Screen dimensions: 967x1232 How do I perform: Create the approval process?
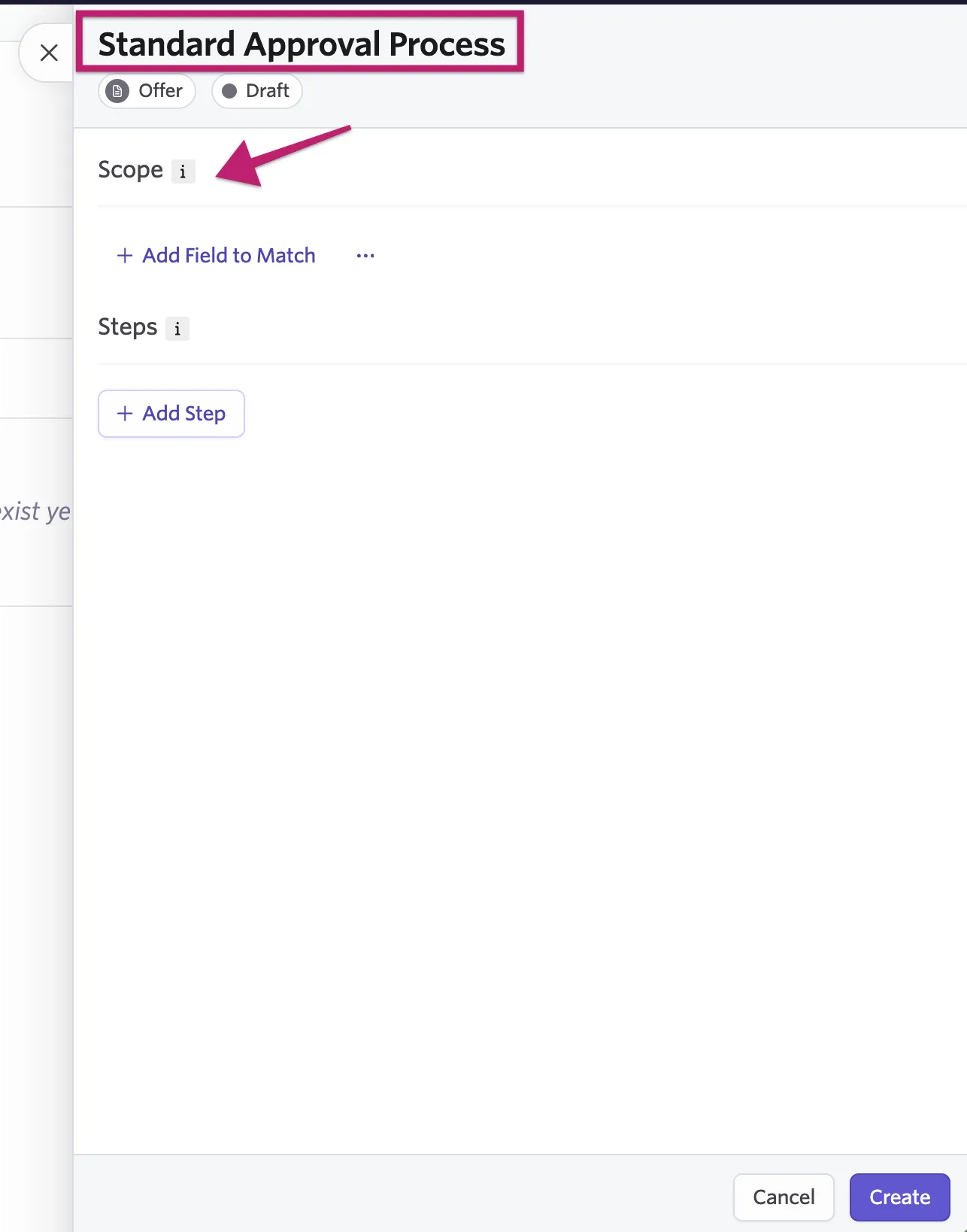click(900, 1197)
